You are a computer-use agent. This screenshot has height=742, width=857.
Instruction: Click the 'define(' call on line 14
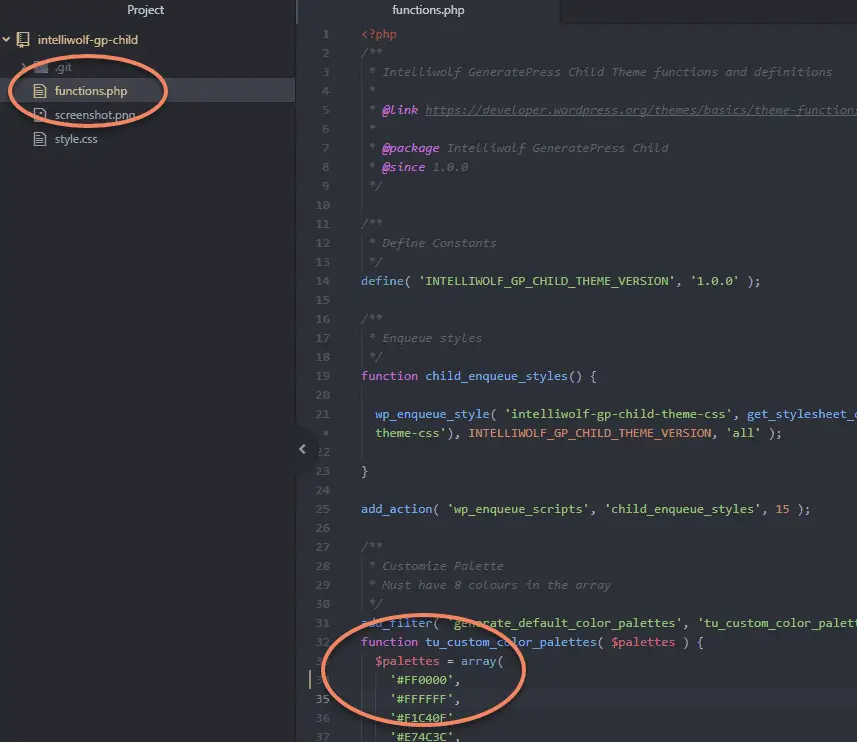point(385,281)
